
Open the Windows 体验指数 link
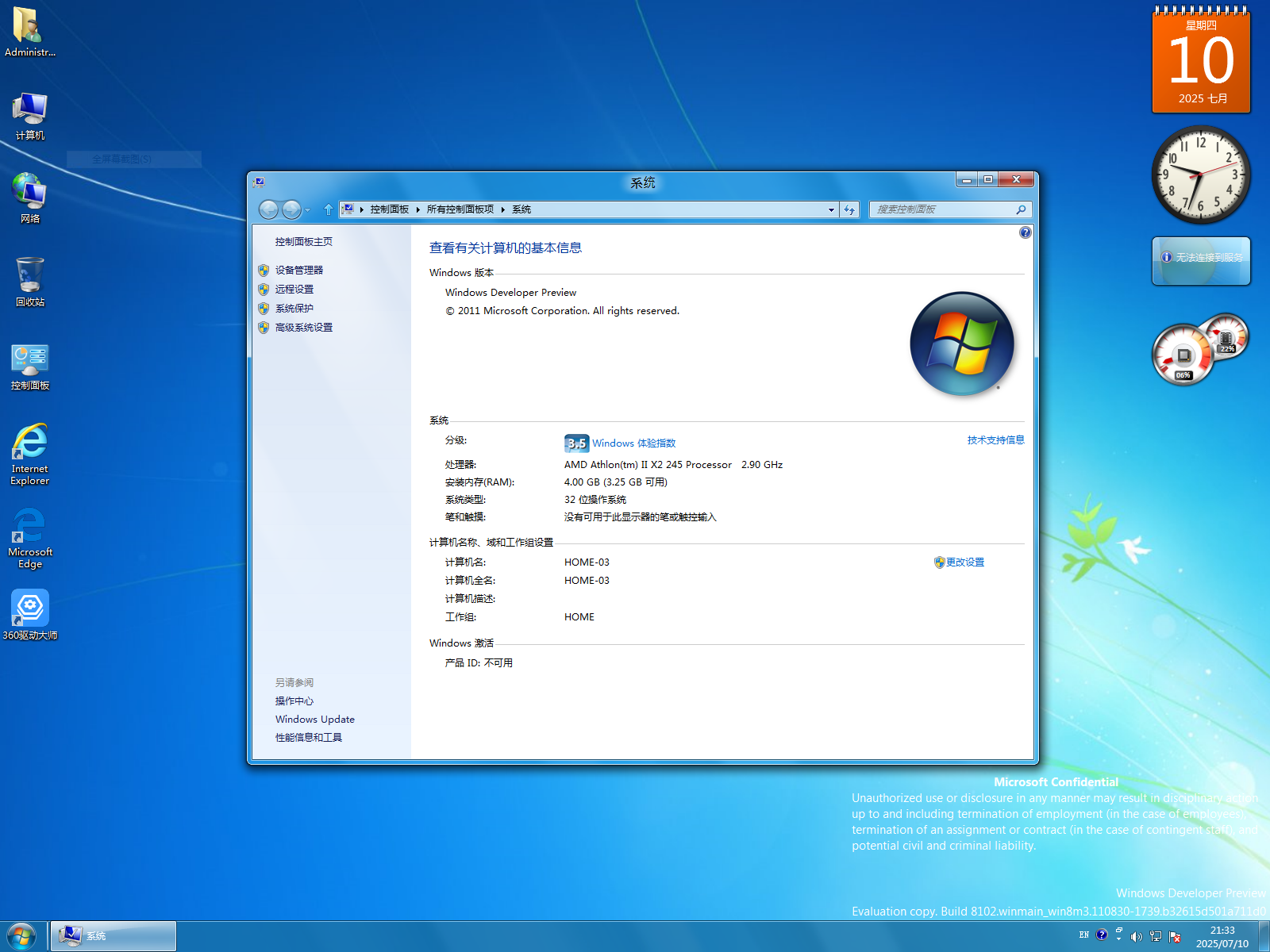[x=633, y=443]
